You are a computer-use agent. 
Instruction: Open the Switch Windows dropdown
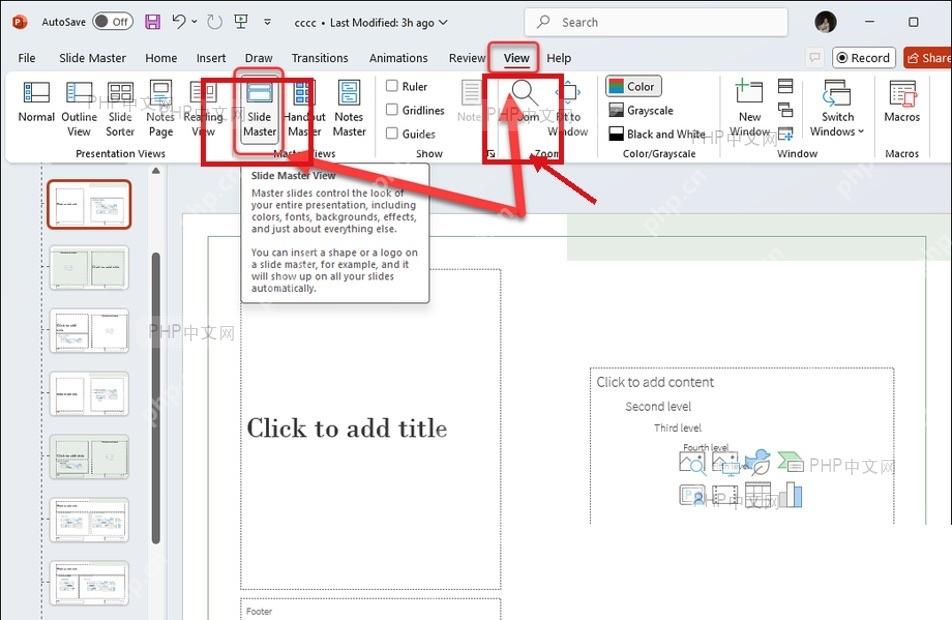click(837, 109)
